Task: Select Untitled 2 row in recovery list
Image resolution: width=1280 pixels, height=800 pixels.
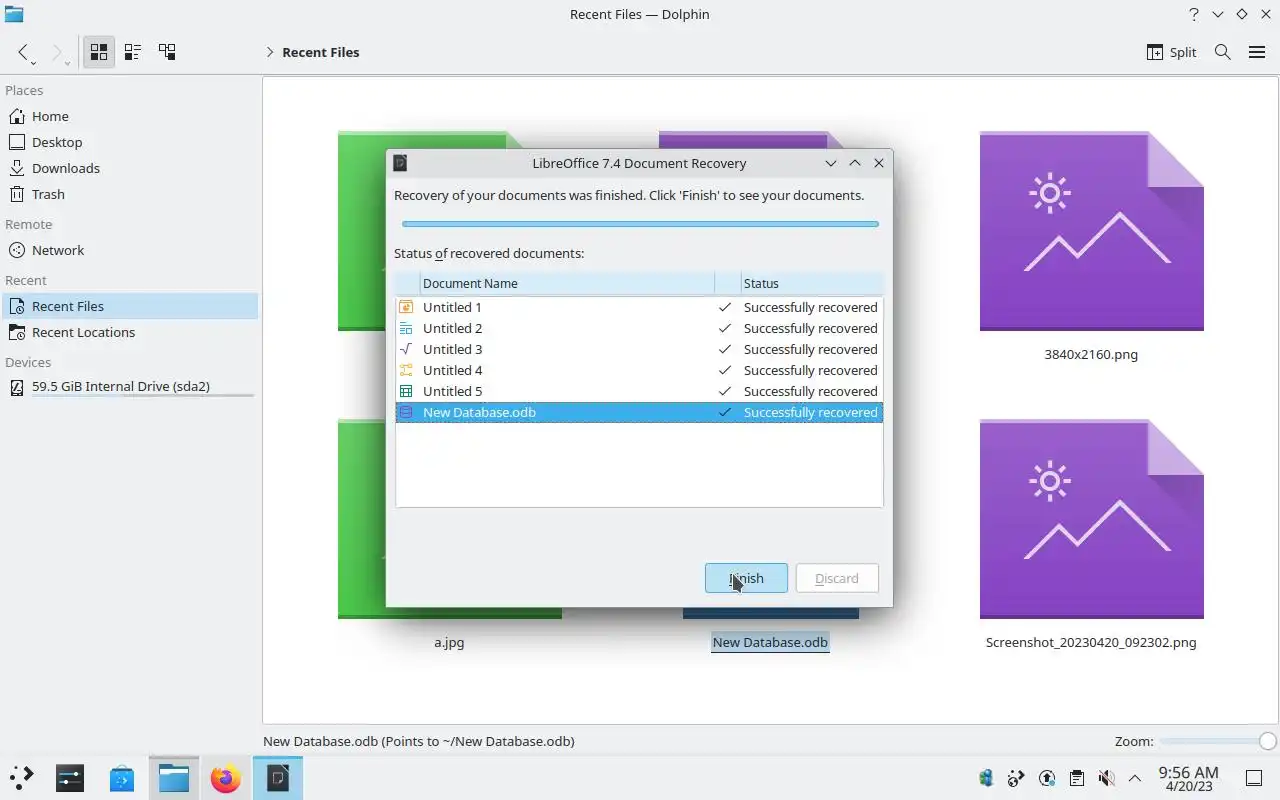Action: [x=639, y=328]
